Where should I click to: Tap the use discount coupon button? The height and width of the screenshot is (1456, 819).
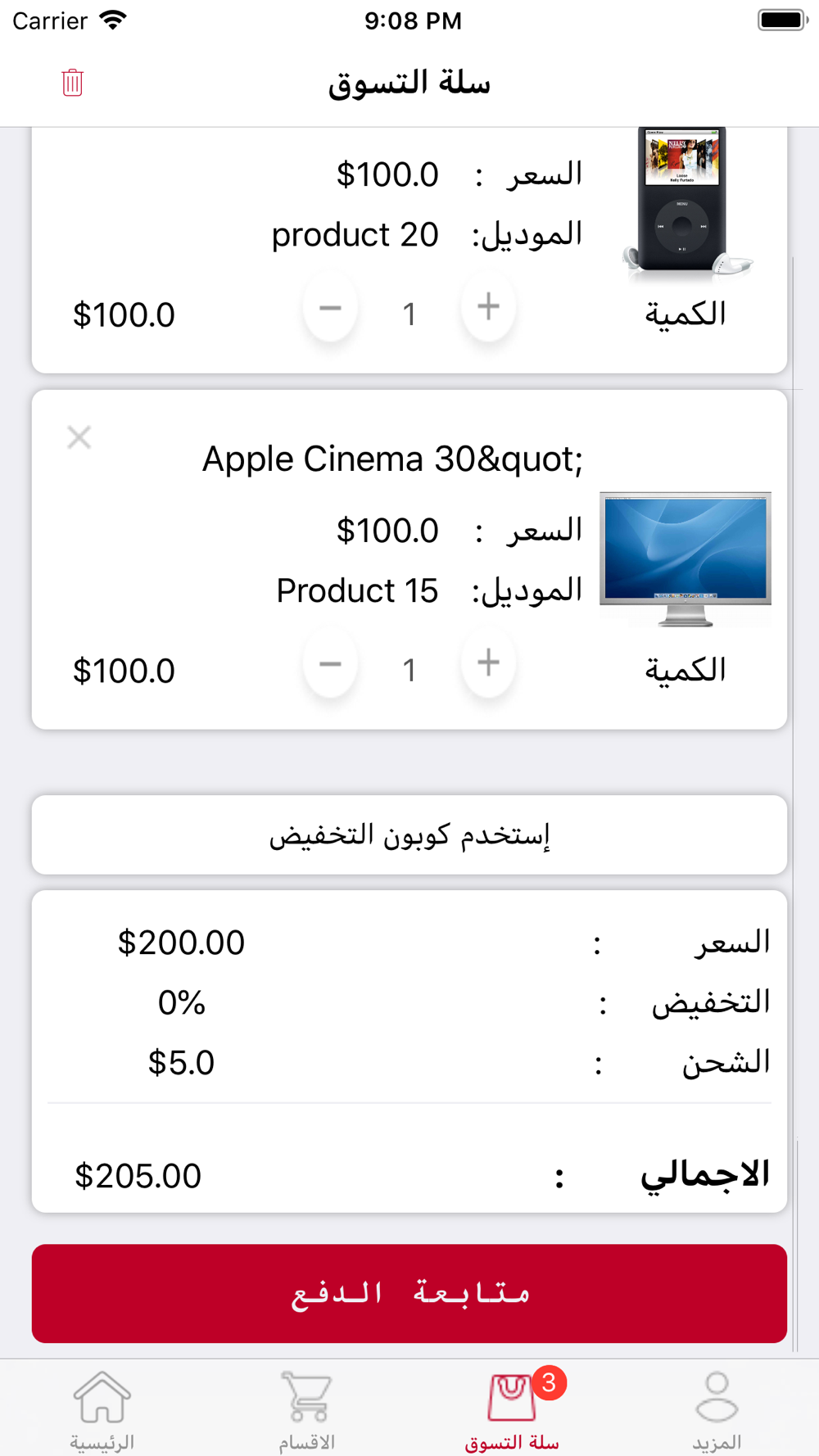click(x=409, y=835)
